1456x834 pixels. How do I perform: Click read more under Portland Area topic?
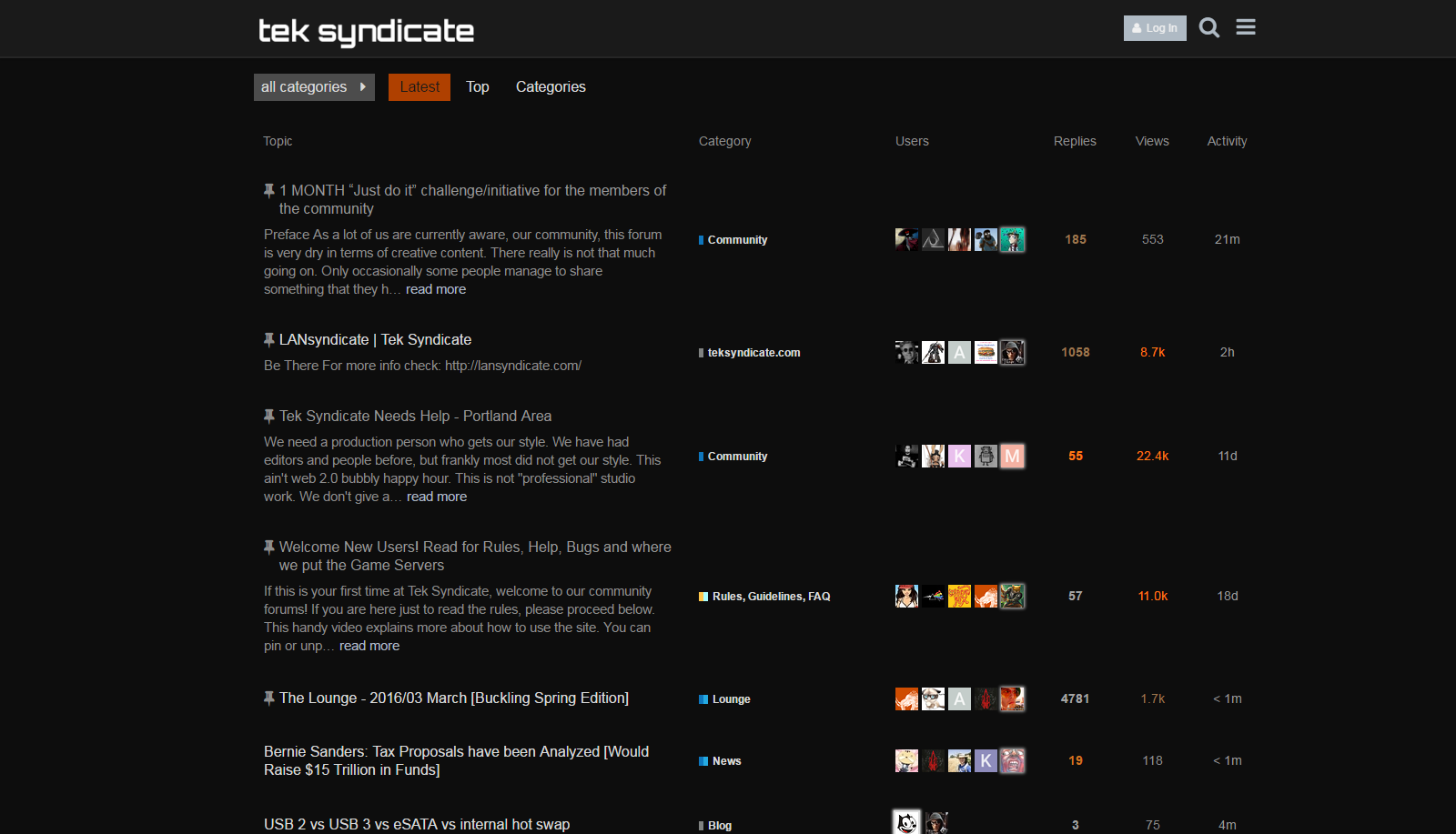coord(437,497)
